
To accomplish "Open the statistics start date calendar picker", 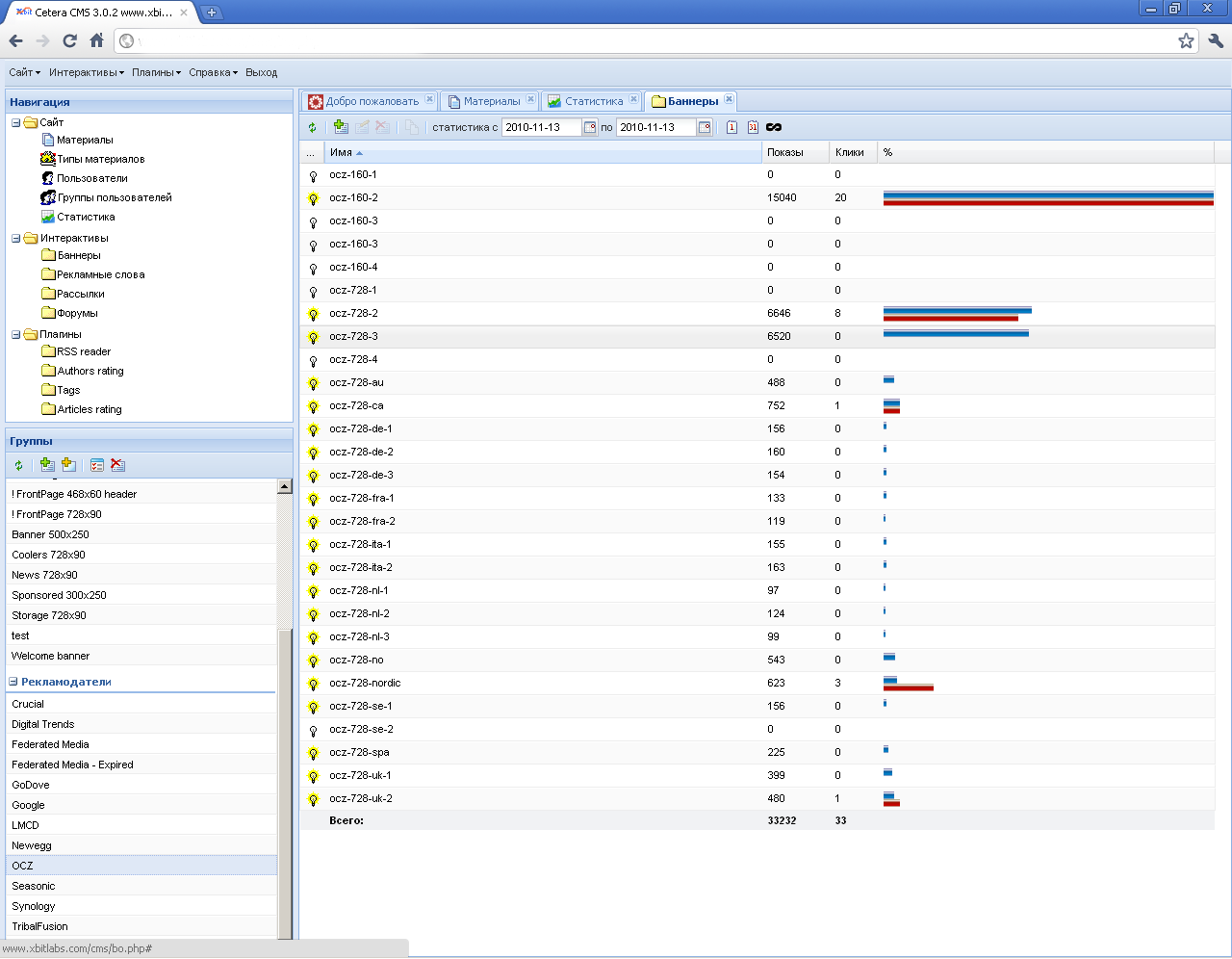I will [590, 127].
